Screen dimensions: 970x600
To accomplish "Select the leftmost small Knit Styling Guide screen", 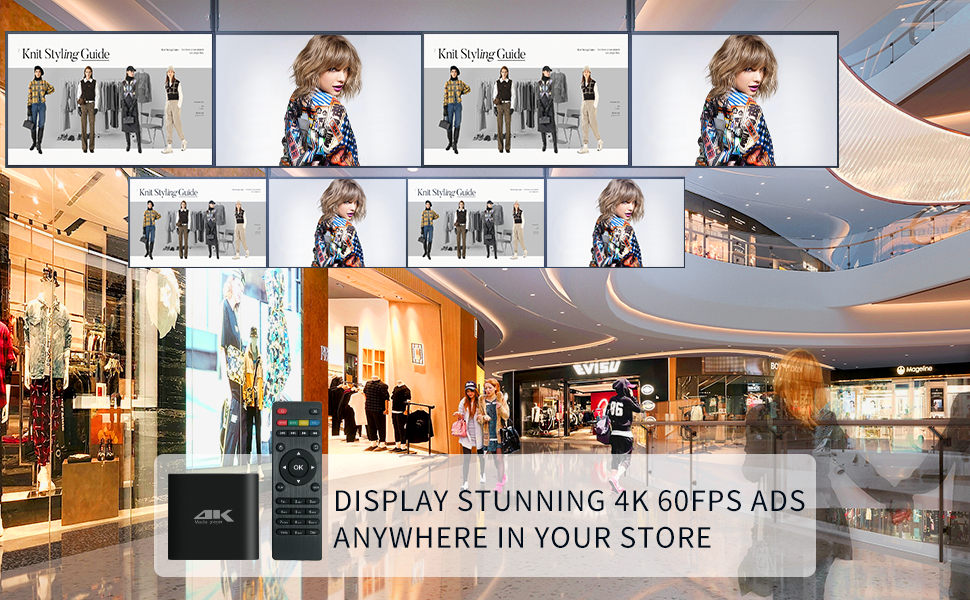I will (x=198, y=222).
